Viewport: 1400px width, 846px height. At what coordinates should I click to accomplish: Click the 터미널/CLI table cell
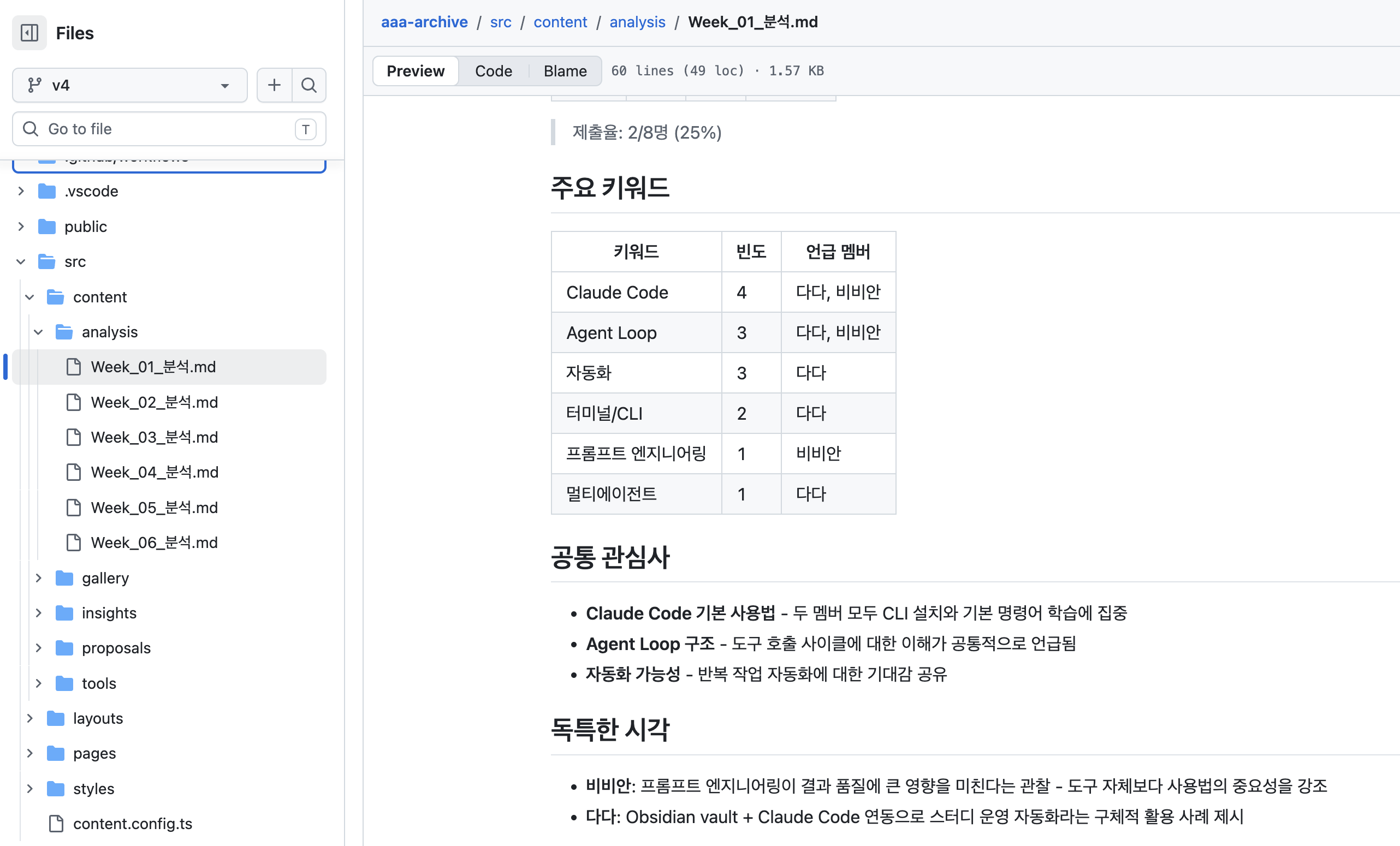point(636,413)
